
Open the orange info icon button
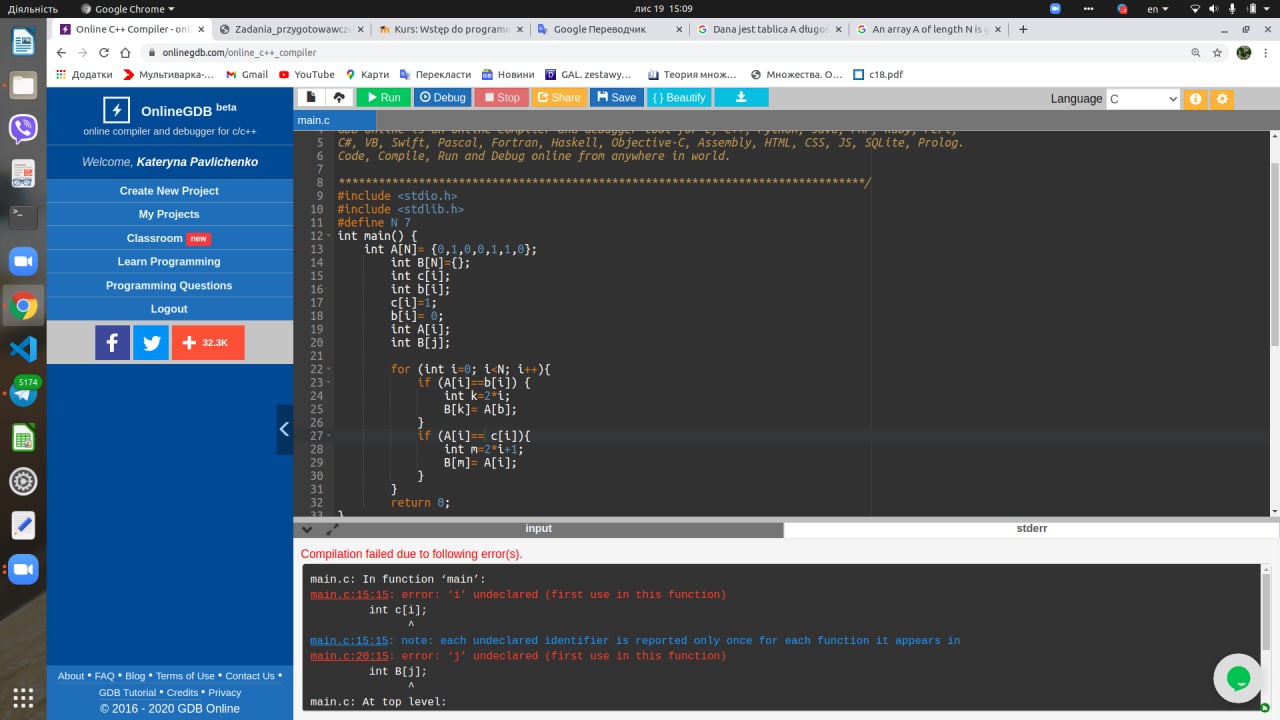[x=1194, y=98]
